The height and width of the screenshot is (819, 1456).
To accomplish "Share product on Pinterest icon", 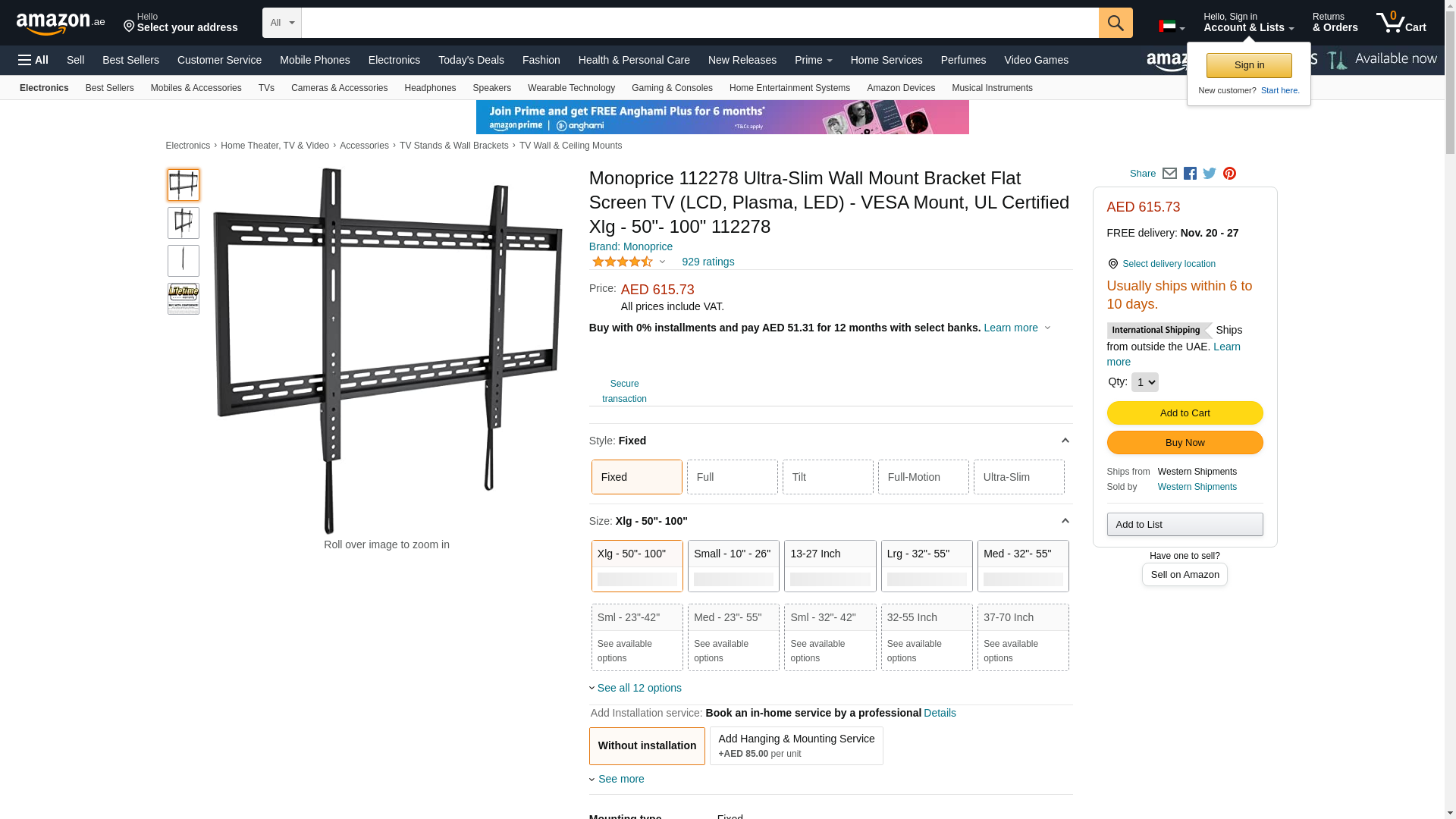I will [1229, 174].
